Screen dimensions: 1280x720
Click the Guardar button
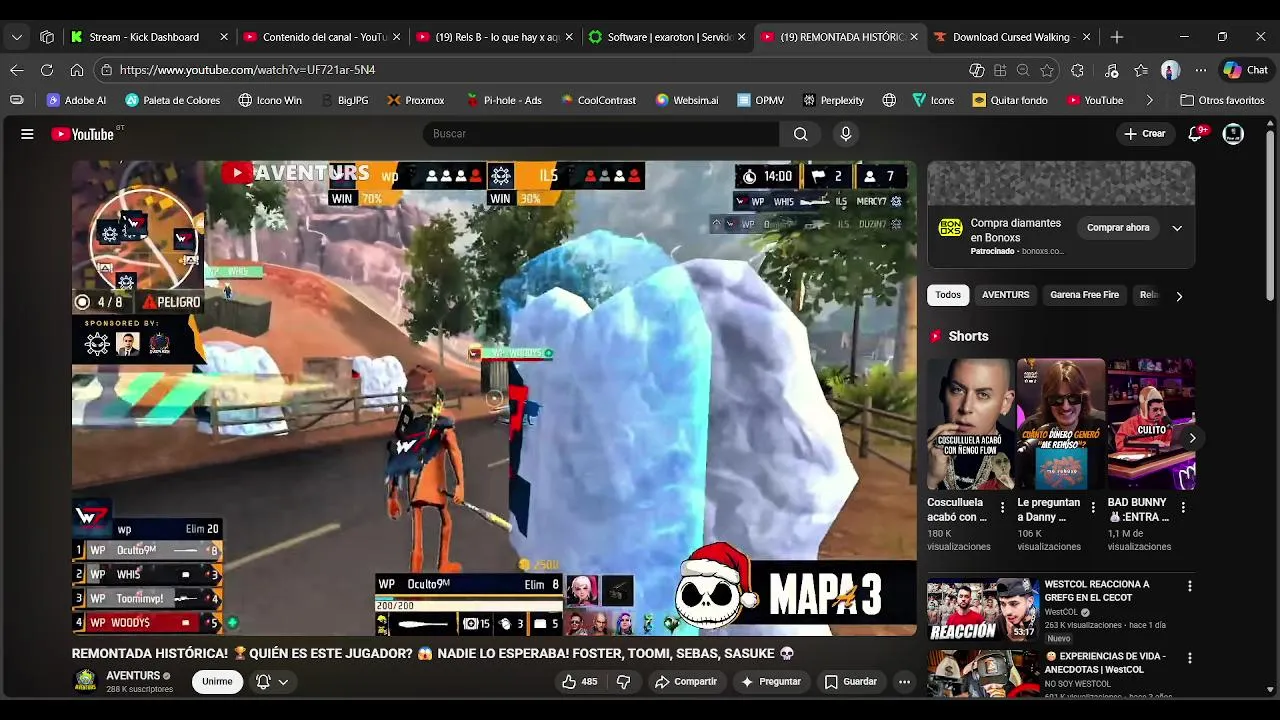click(x=851, y=682)
